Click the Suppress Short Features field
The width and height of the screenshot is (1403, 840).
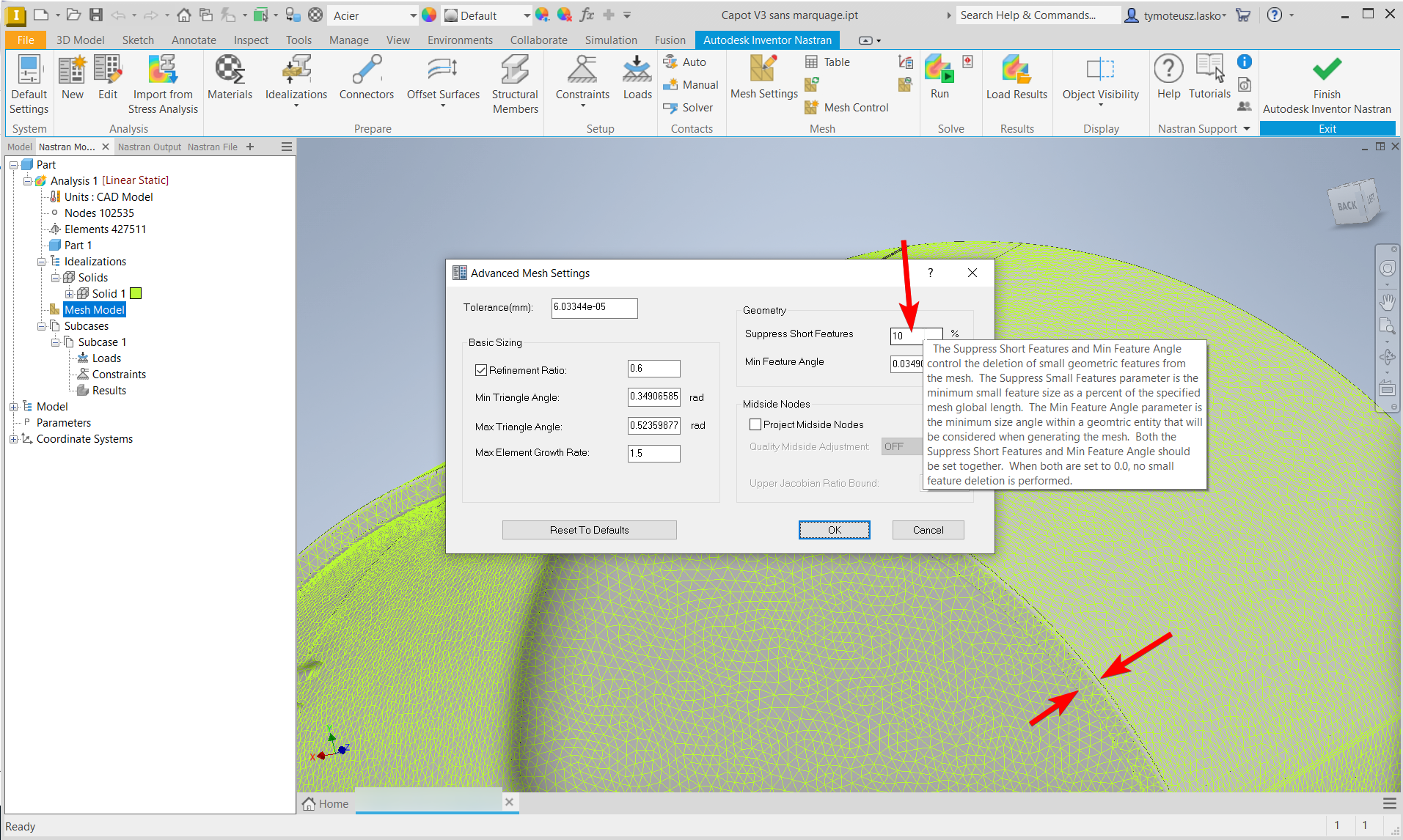[916, 336]
